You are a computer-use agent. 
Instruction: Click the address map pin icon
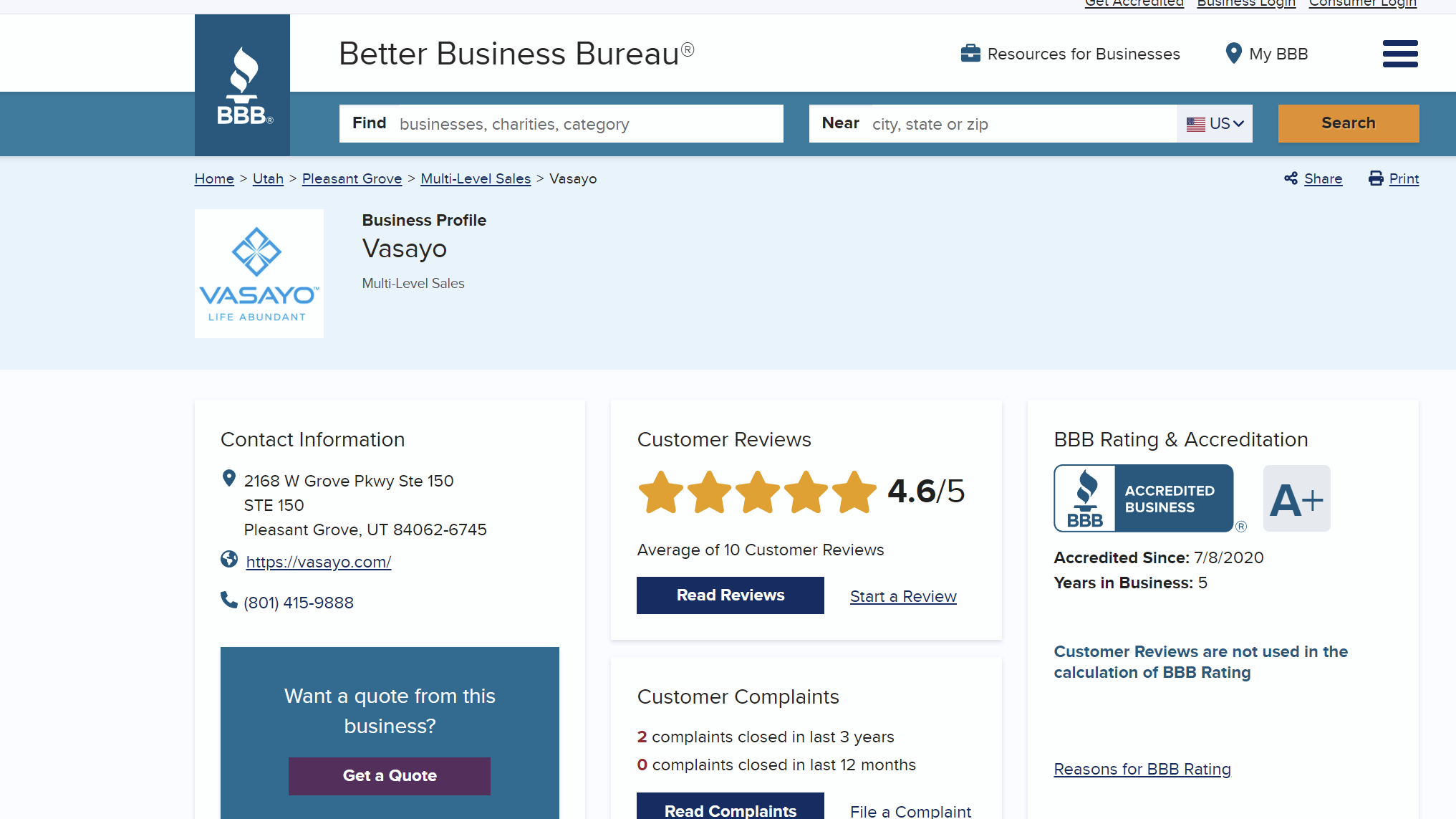coord(229,478)
